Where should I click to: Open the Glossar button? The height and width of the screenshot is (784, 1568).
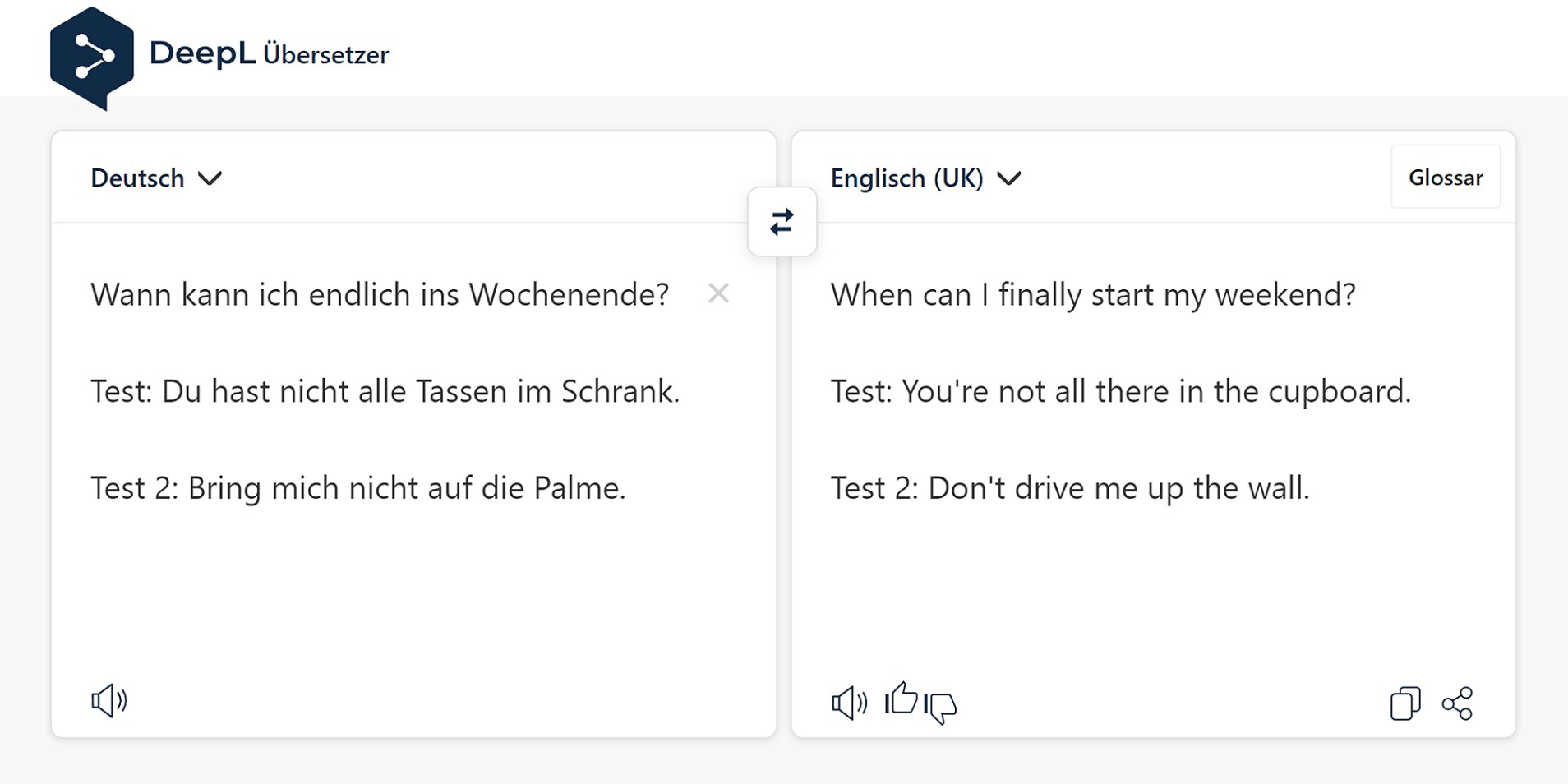click(1446, 178)
